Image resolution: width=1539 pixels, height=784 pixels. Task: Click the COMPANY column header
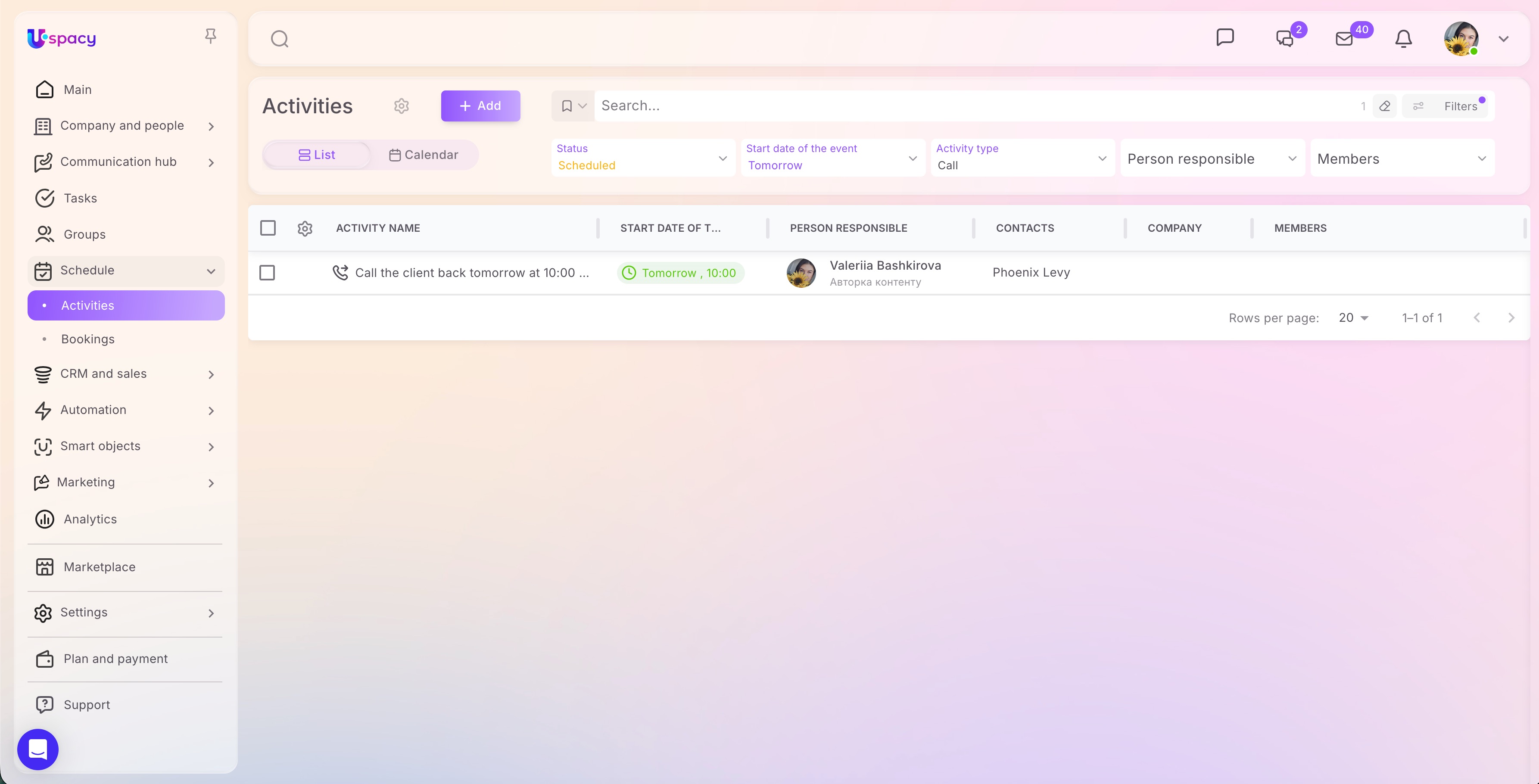point(1174,228)
